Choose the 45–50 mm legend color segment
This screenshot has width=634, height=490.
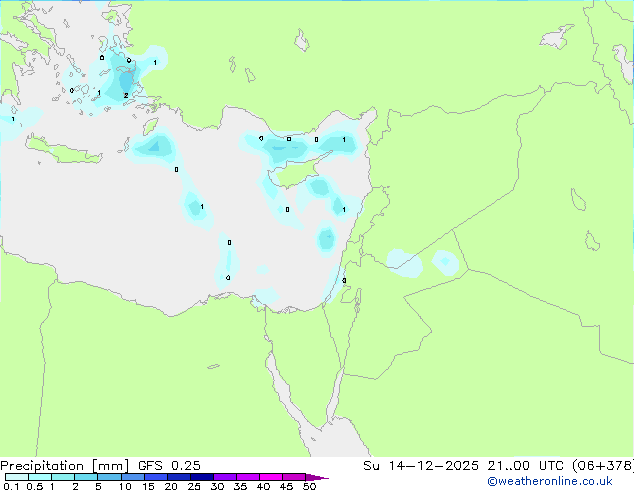[x=294, y=477]
